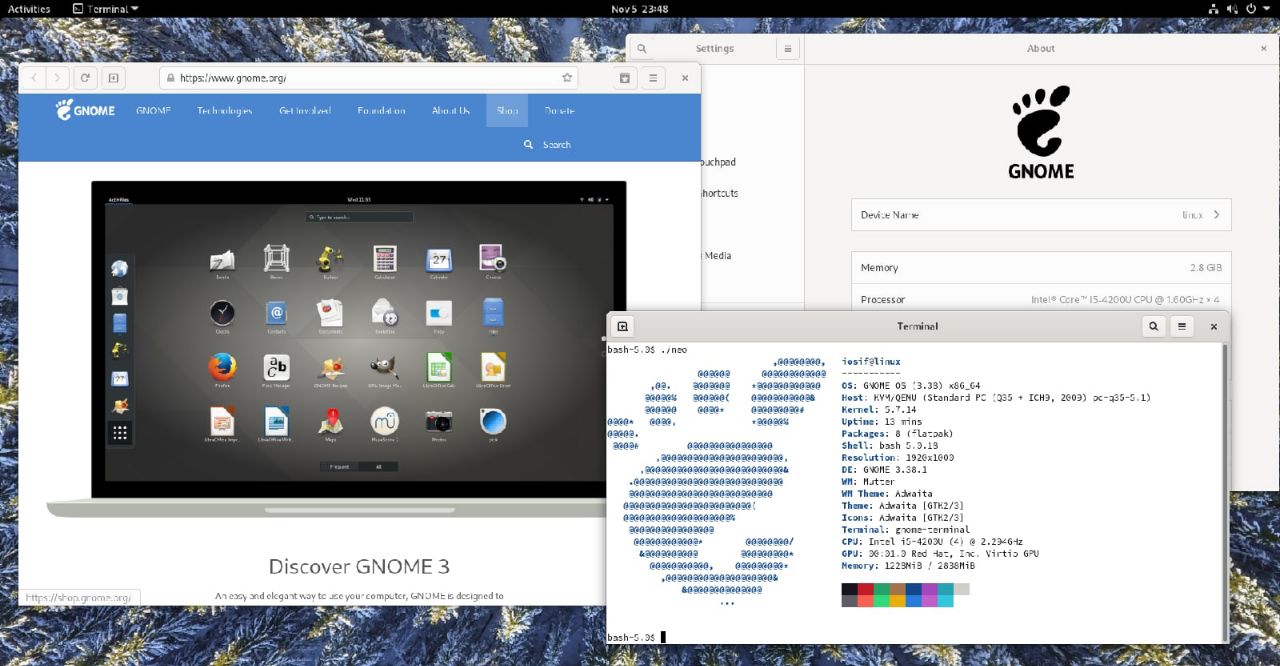Open the browser tabs overview button
Screen dimensions: 1280x666
tap(625, 78)
